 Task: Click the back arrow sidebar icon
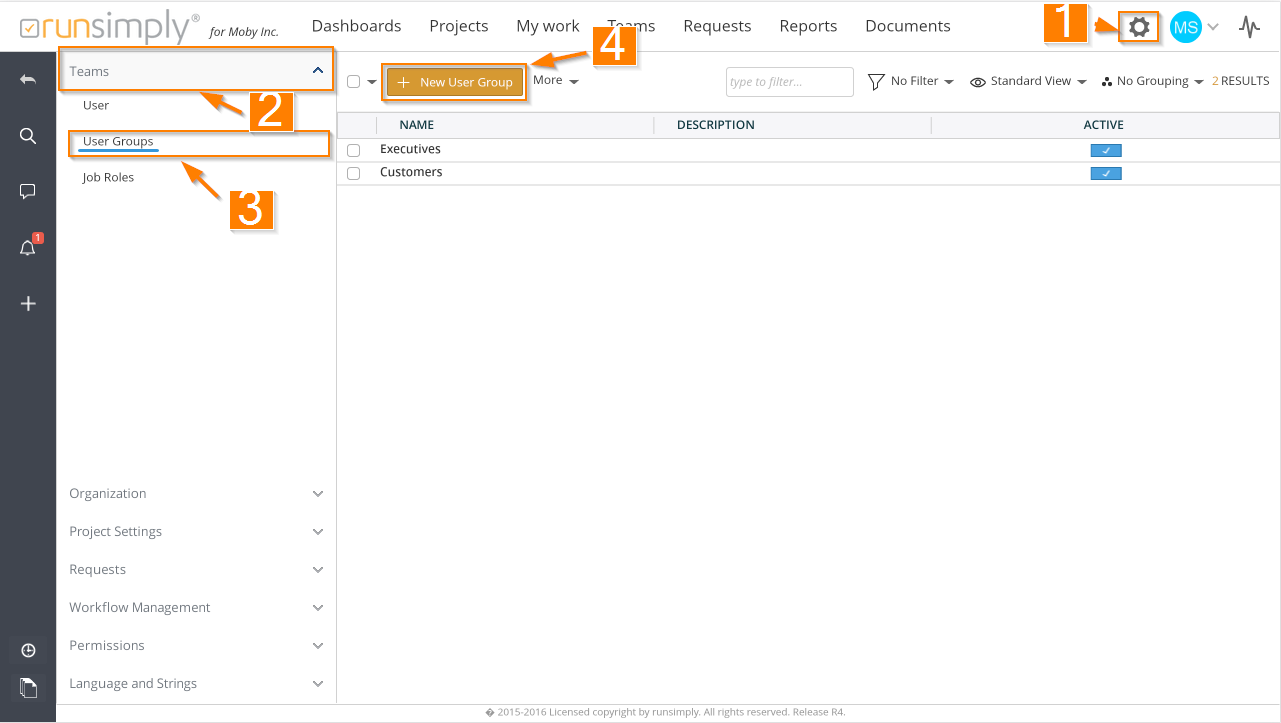coord(28,79)
